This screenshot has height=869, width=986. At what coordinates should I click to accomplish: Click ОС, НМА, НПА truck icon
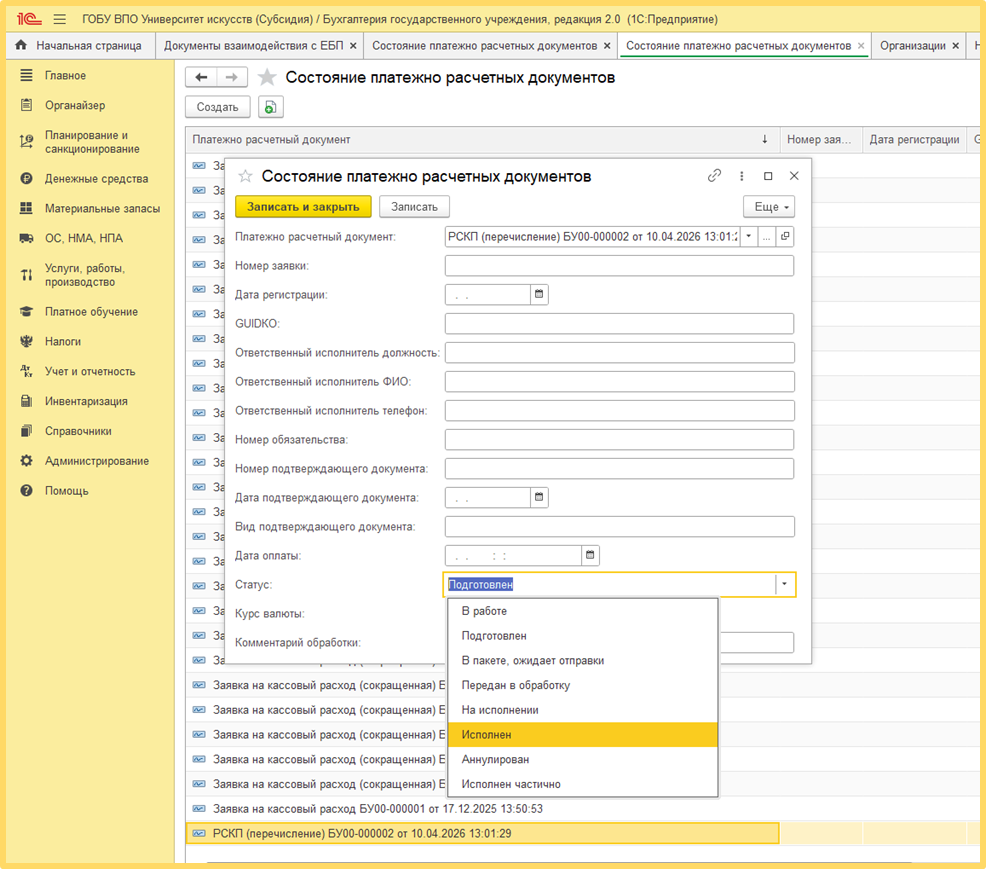(26, 238)
